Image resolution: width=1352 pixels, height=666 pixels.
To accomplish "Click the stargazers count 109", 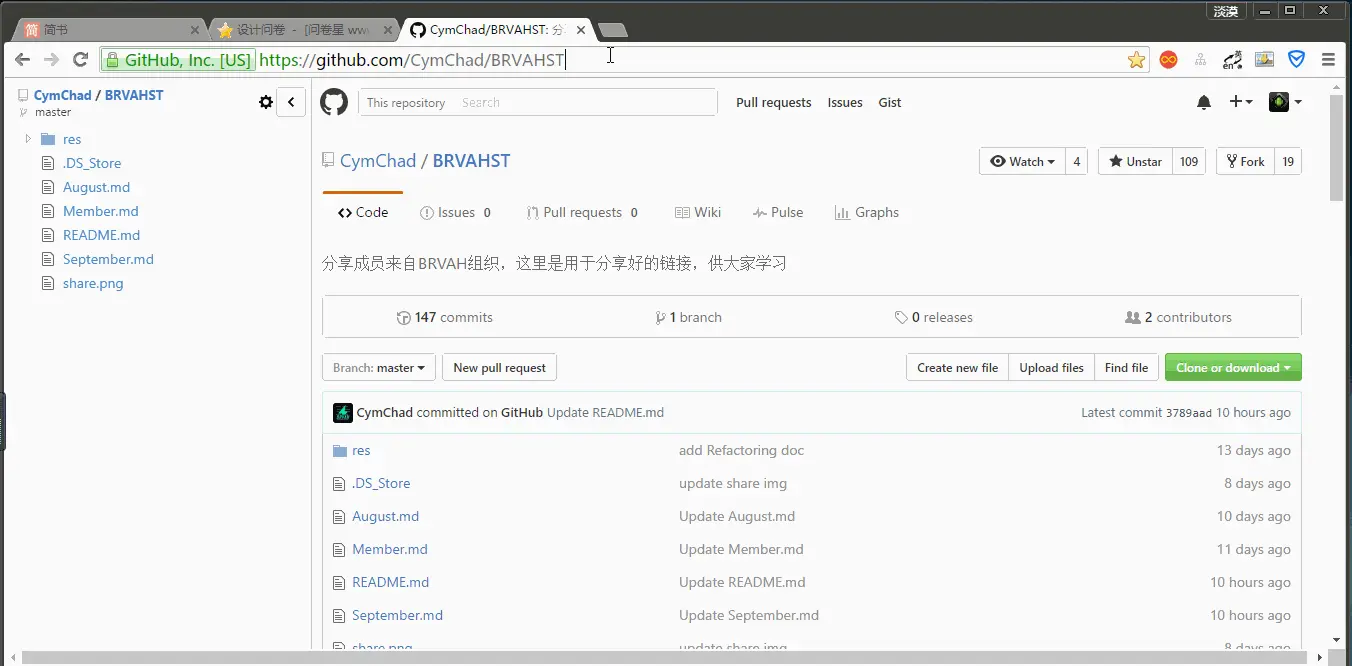I will [x=1188, y=161].
